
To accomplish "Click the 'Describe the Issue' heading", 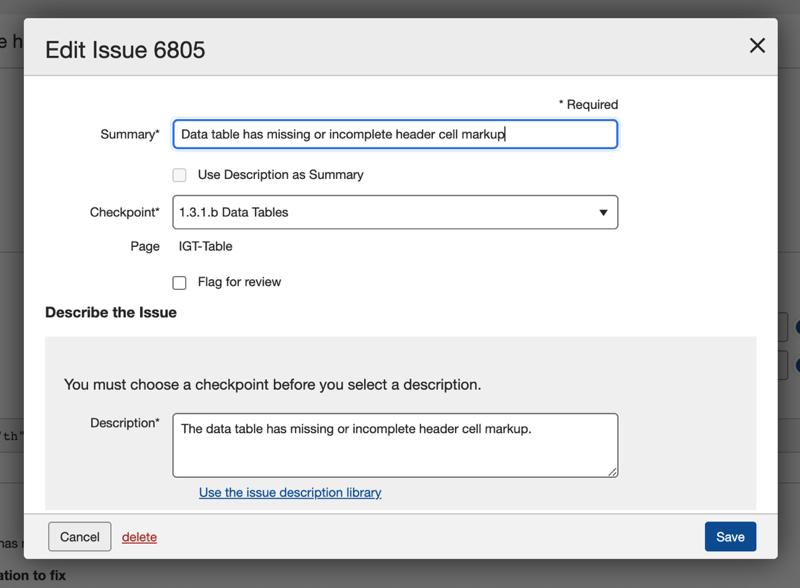I will coord(111,312).
